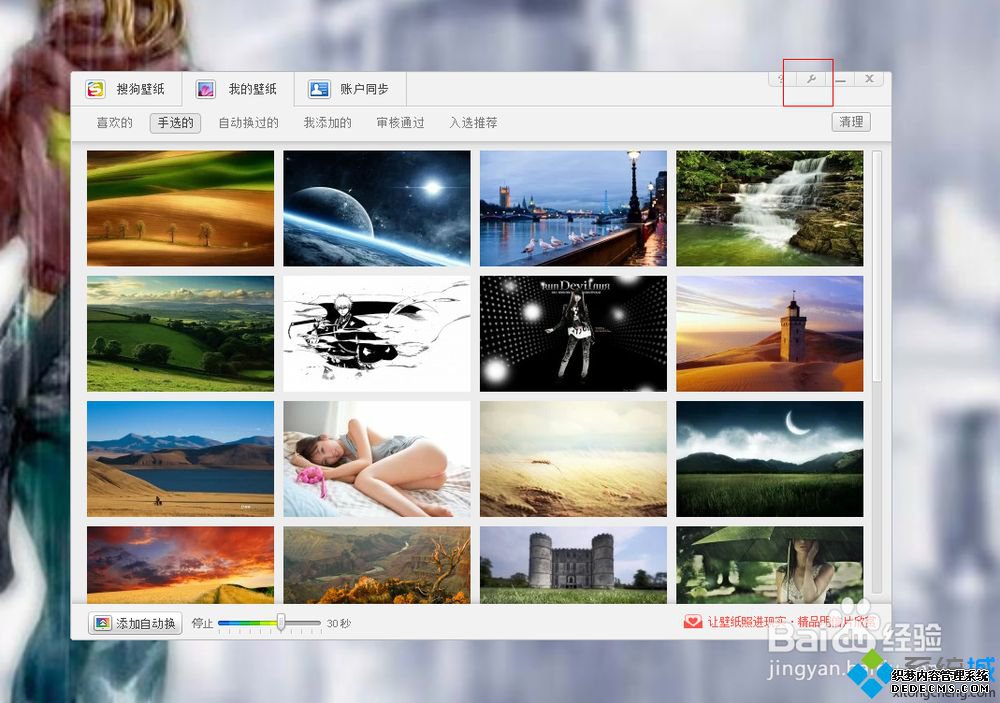Image resolution: width=1000 pixels, height=703 pixels.
Task: Open the 入选推荐 filter
Action: point(473,122)
